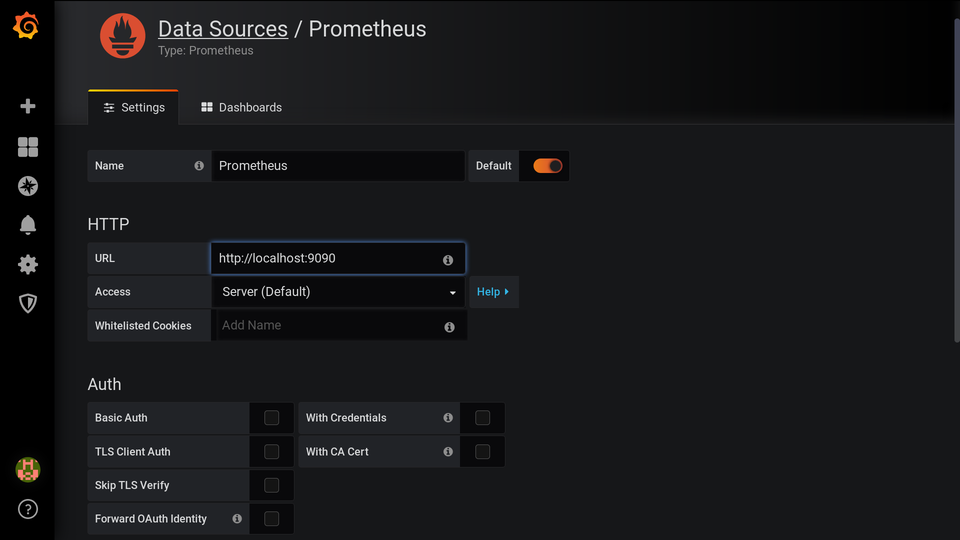Image resolution: width=960 pixels, height=540 pixels.
Task: Open the Access Server (Default) dropdown
Action: [x=338, y=292]
